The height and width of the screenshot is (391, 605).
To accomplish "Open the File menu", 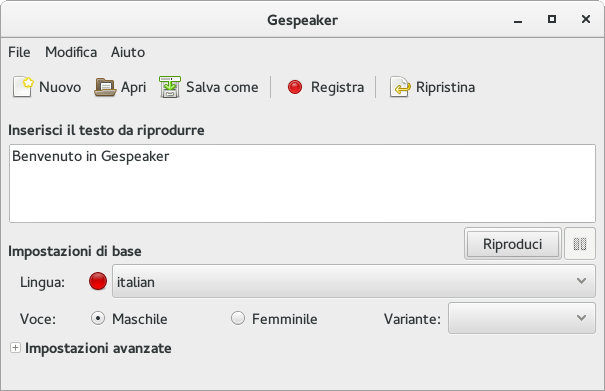I will [19, 52].
